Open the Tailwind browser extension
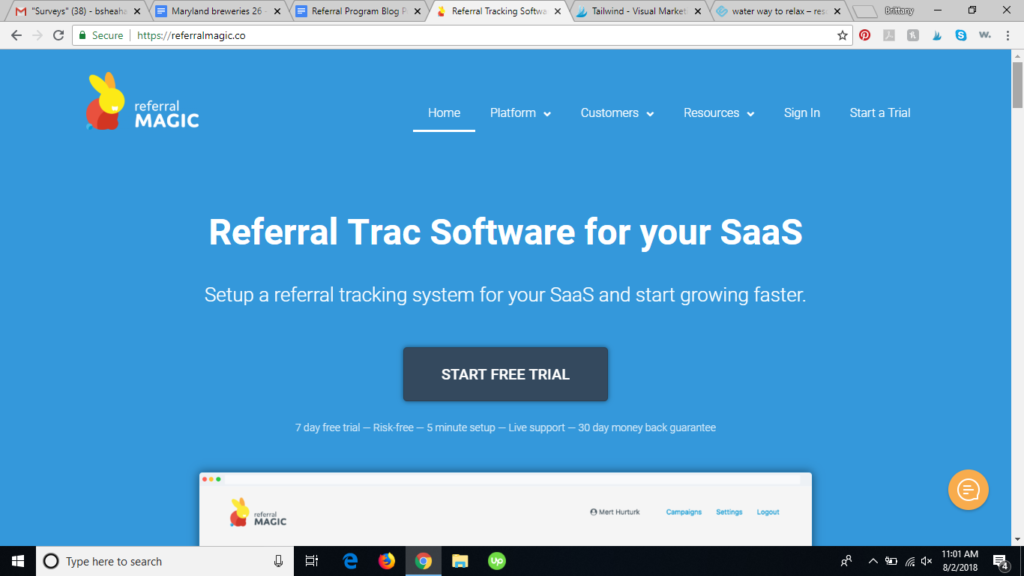Screen dimensions: 1024x576 point(936,35)
